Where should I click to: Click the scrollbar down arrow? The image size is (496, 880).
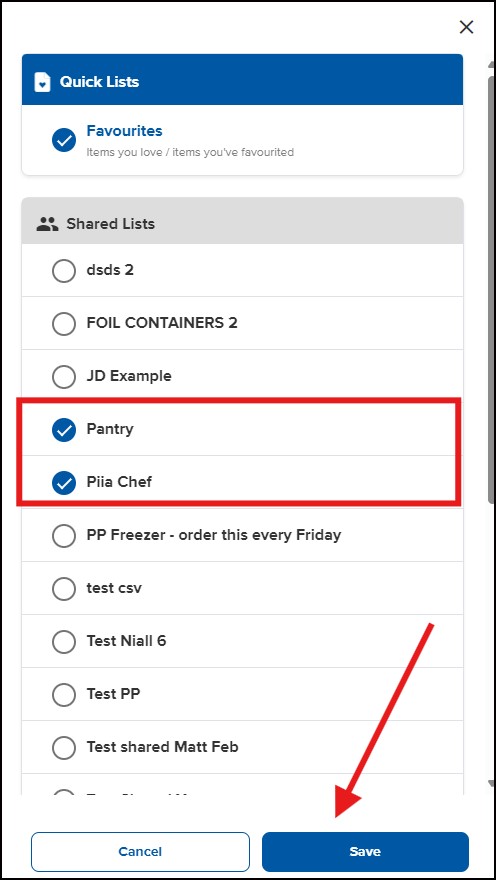coord(492,783)
